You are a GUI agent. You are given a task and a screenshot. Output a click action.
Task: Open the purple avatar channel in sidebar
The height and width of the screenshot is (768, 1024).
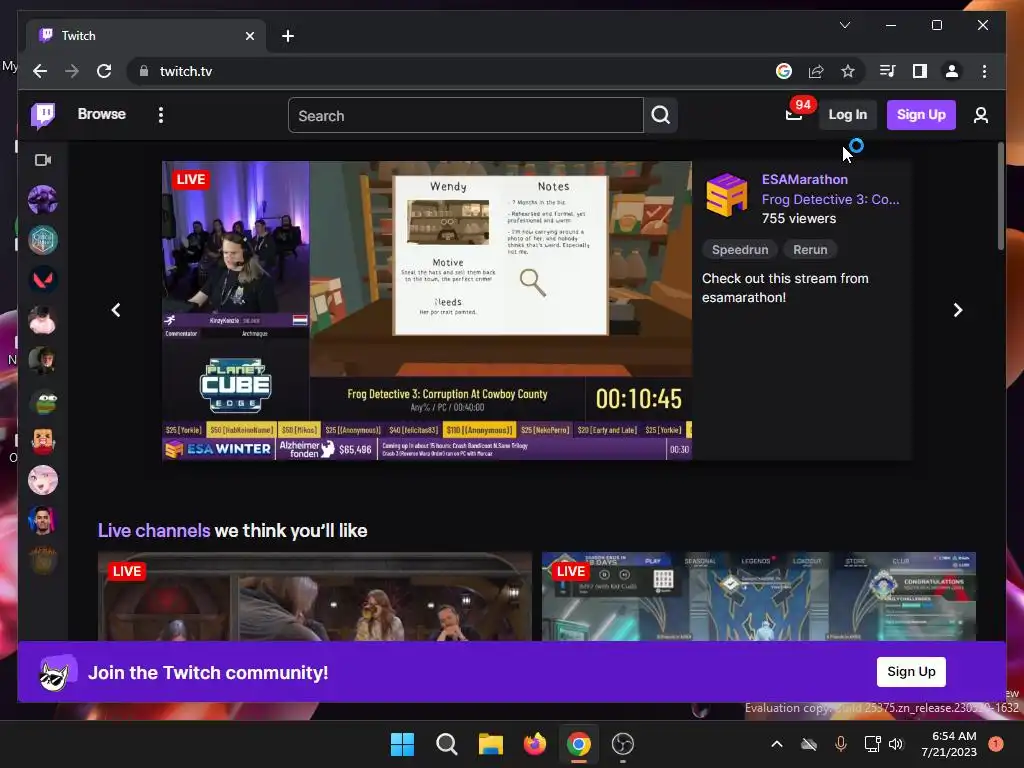tap(43, 200)
